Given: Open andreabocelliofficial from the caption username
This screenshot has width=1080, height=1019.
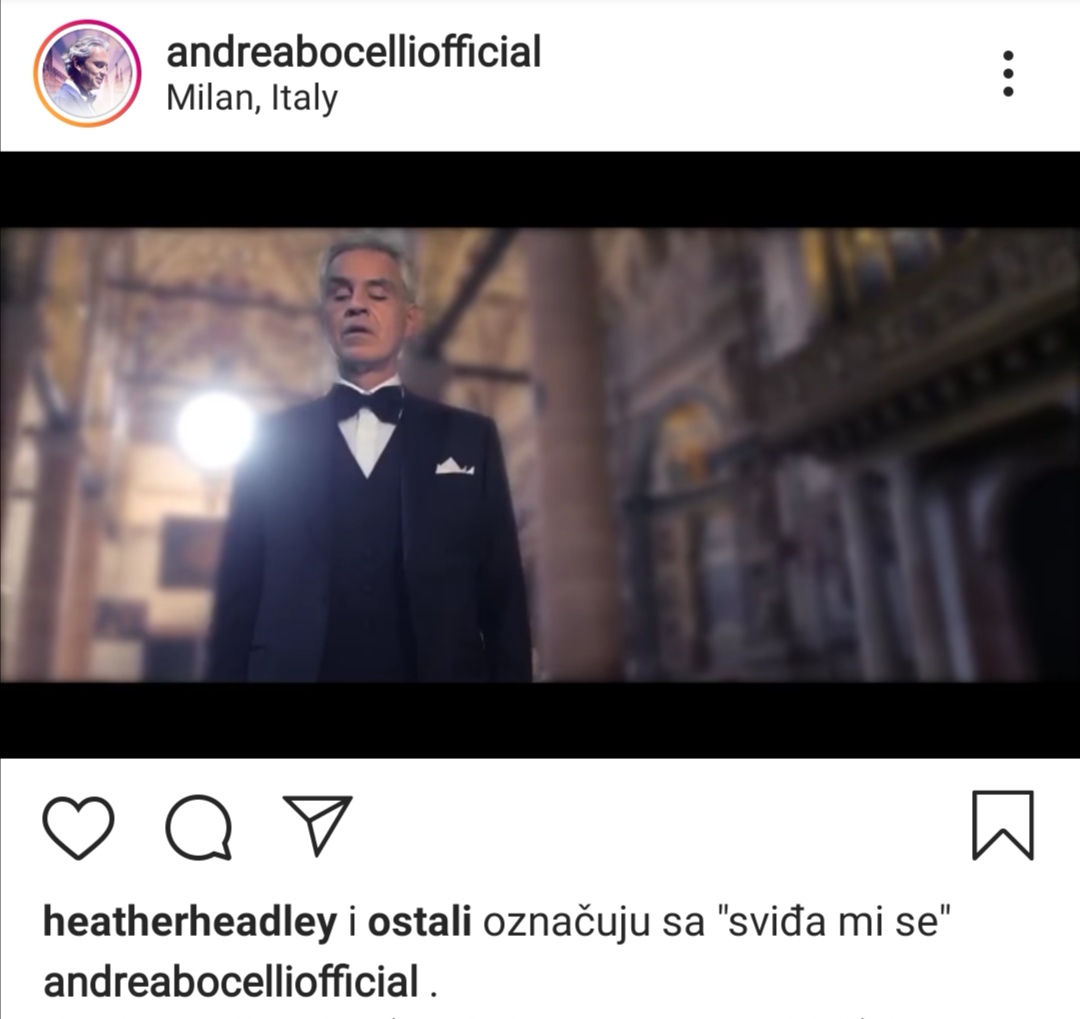Looking at the screenshot, I should point(231,981).
